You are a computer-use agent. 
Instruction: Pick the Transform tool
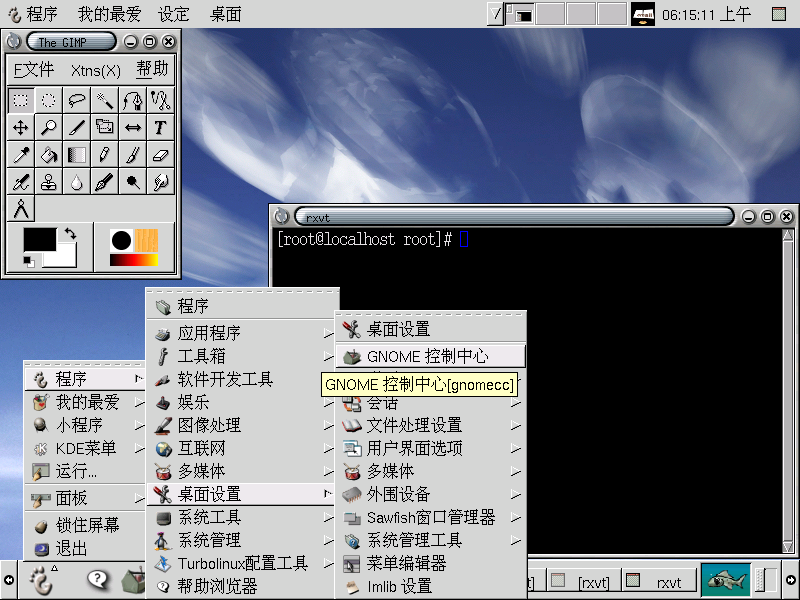[105, 128]
